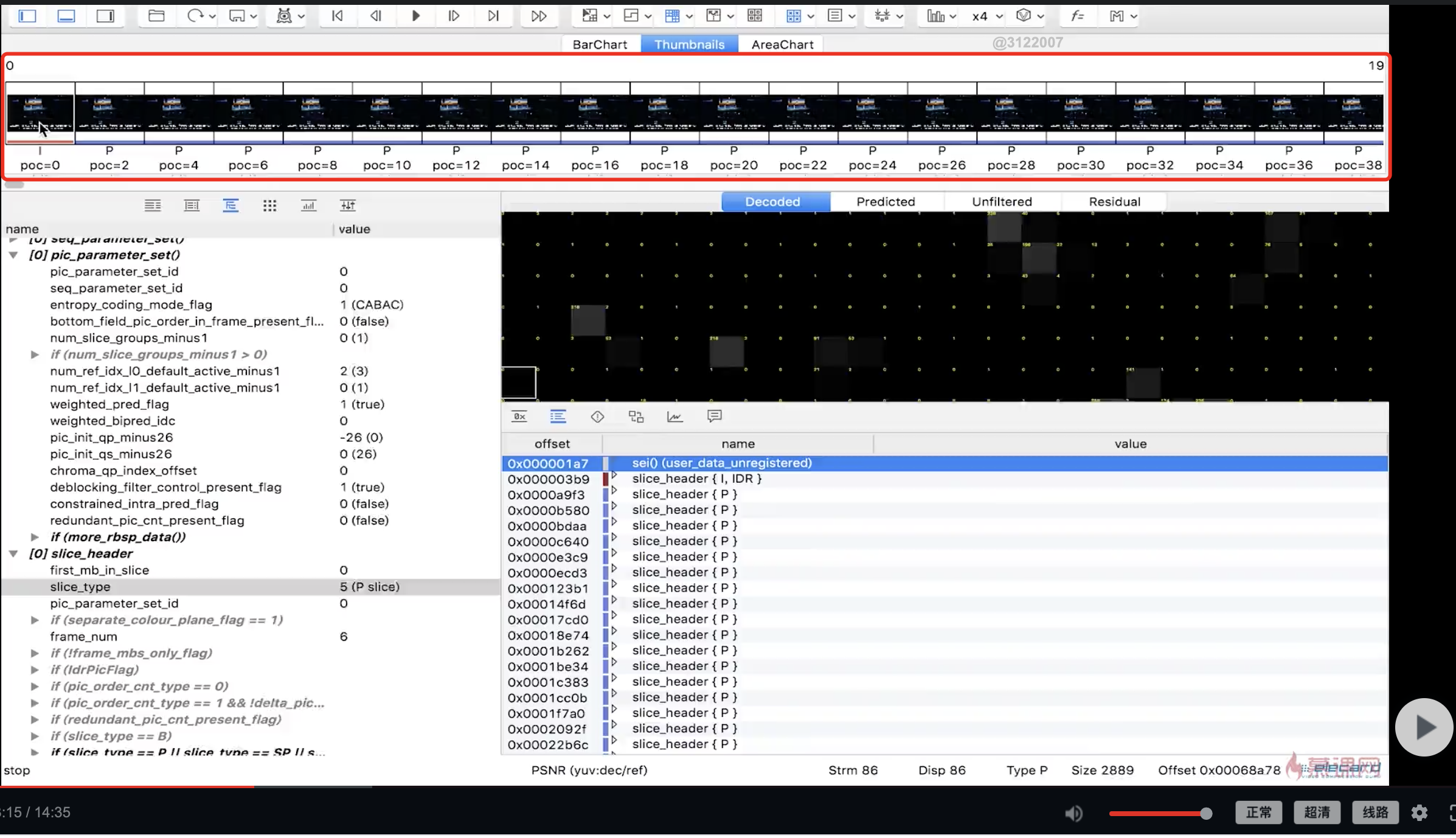
Task: Click the comment bubble icon
Action: (x=714, y=417)
